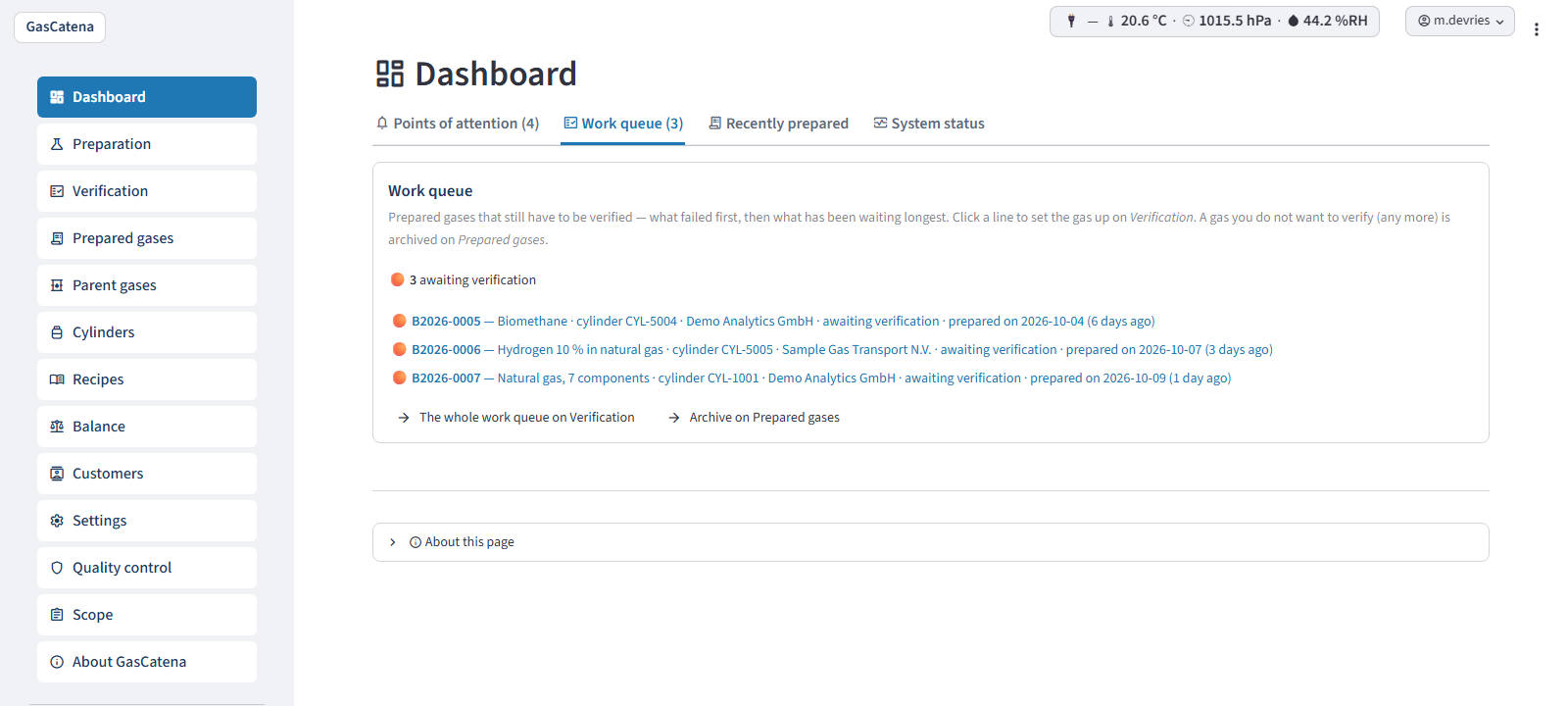Screen dimensions: 1568x706
Task: Switch to Points of attention (4) tab
Action: point(458,124)
